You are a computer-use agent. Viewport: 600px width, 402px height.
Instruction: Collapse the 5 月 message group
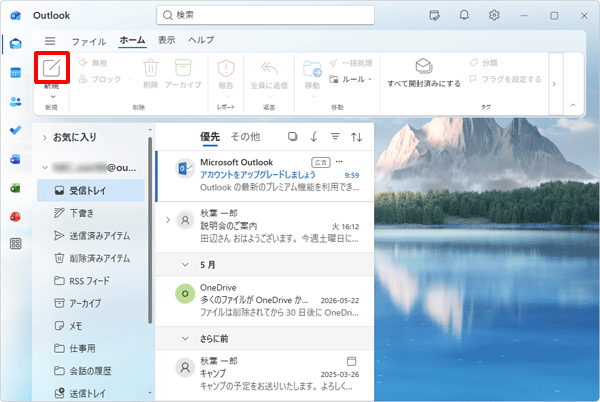tap(185, 265)
